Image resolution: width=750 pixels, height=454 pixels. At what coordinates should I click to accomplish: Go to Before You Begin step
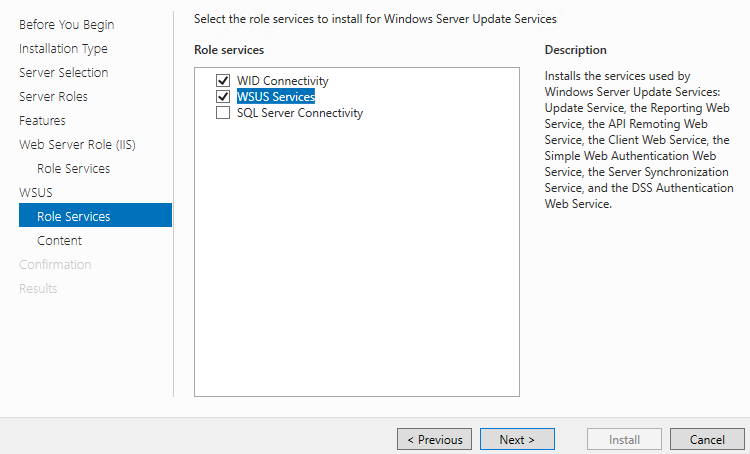[x=66, y=24]
